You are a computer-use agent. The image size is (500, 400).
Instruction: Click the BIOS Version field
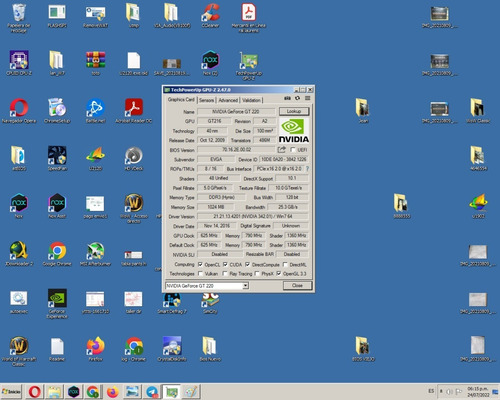(x=237, y=150)
